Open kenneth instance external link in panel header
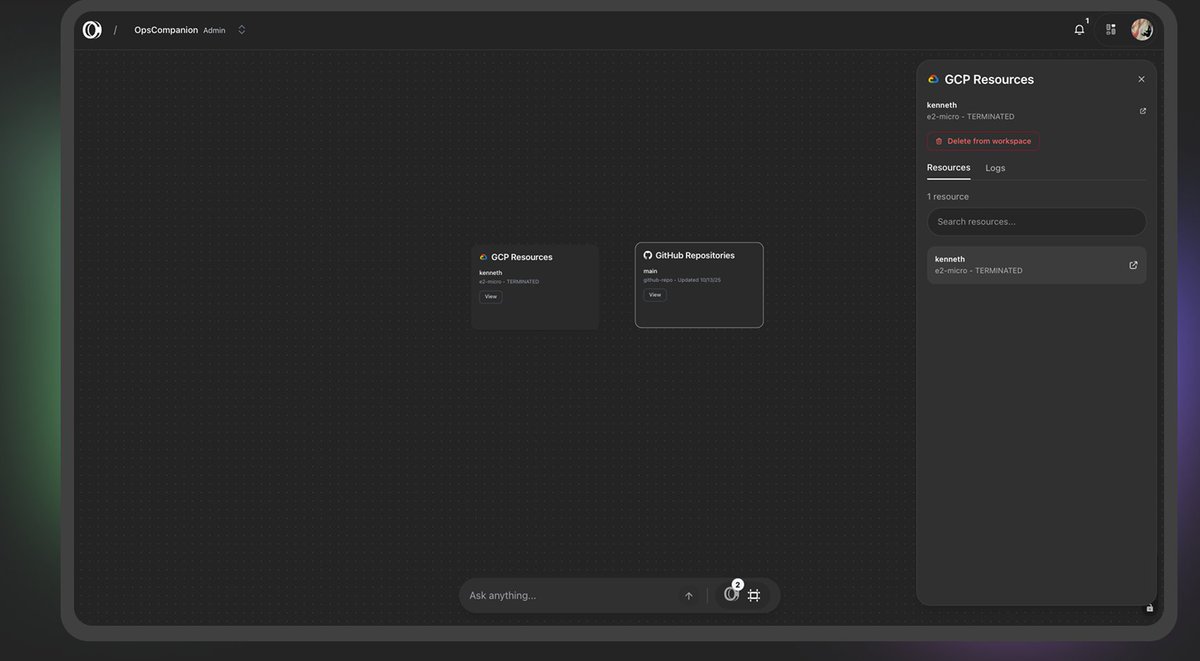1200x661 pixels. [1143, 111]
